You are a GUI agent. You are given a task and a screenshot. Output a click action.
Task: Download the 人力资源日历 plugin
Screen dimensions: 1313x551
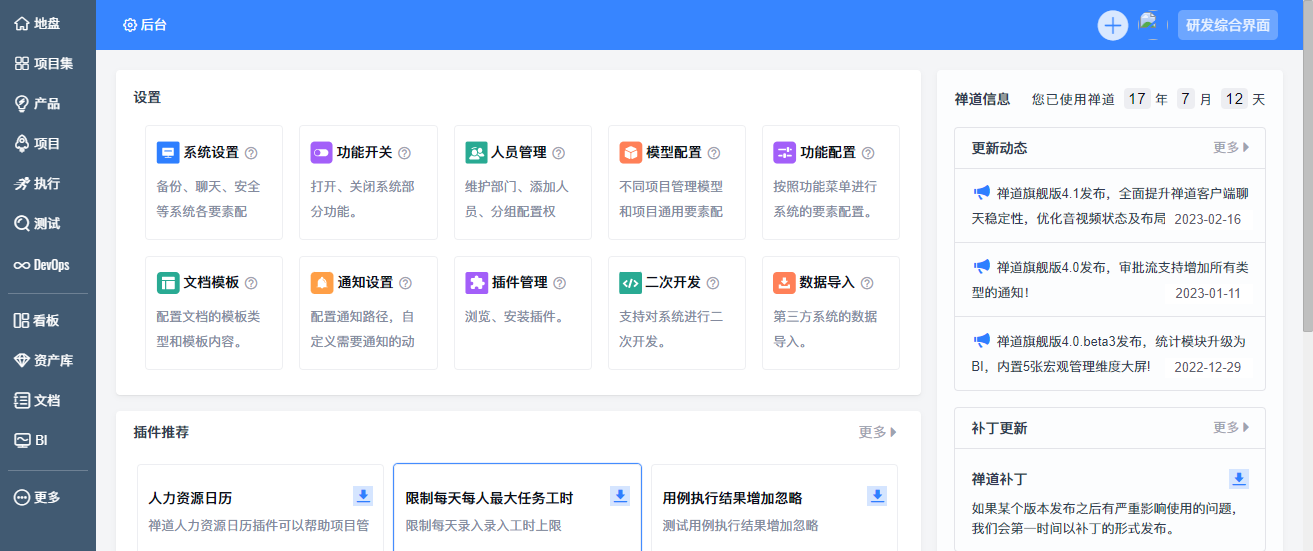pyautogui.click(x=363, y=496)
